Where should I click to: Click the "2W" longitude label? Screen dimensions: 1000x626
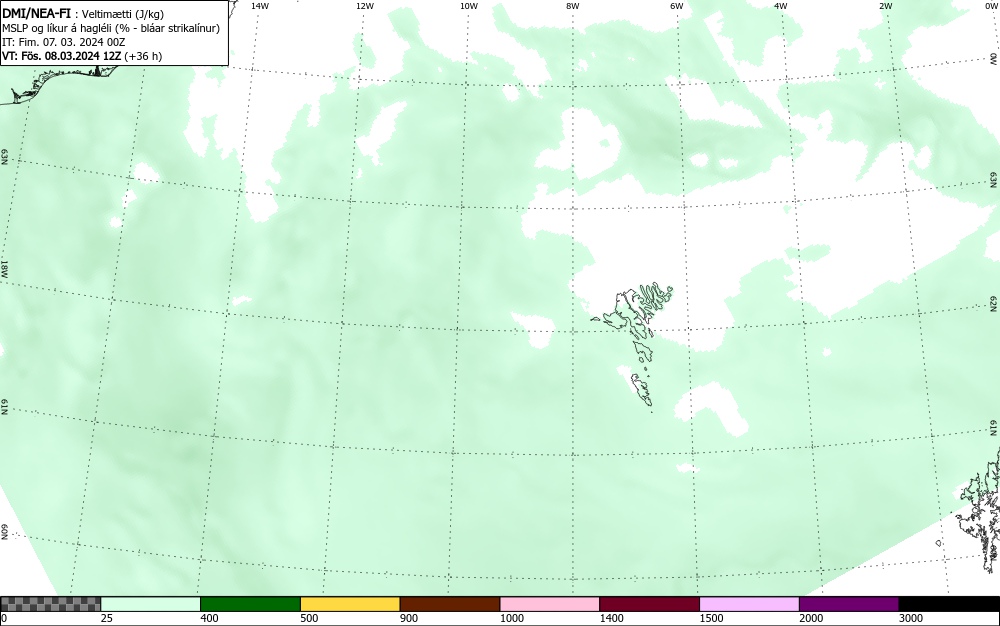pyautogui.click(x=885, y=6)
